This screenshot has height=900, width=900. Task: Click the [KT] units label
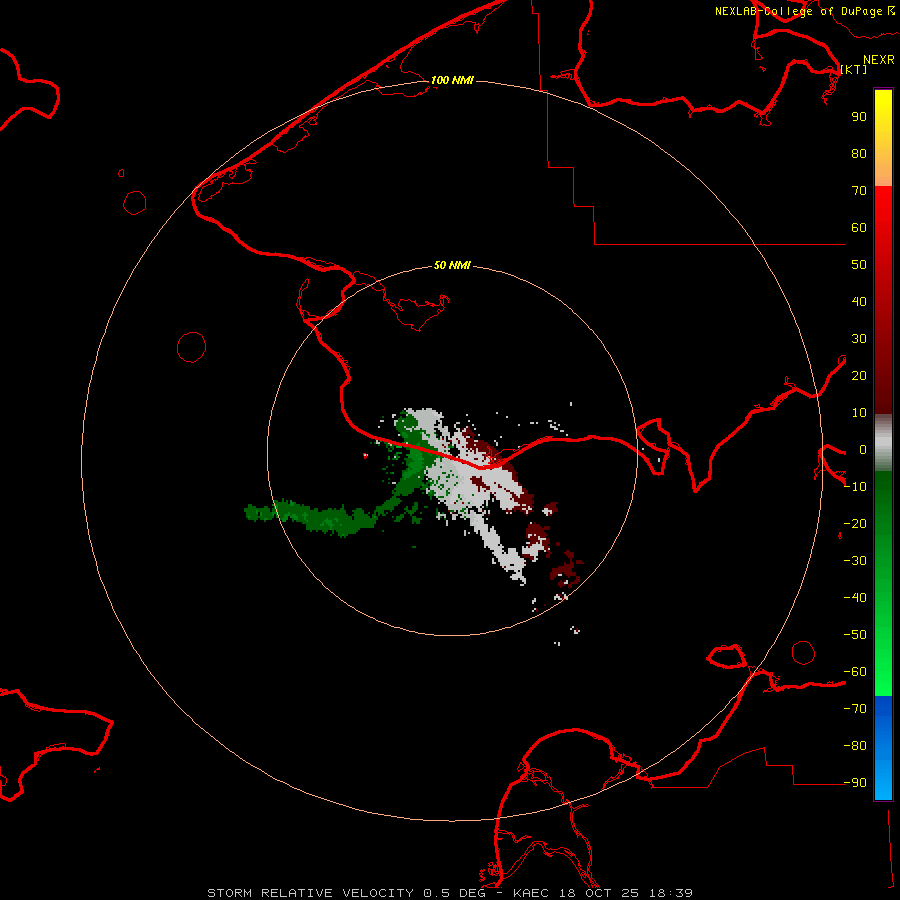(x=854, y=69)
